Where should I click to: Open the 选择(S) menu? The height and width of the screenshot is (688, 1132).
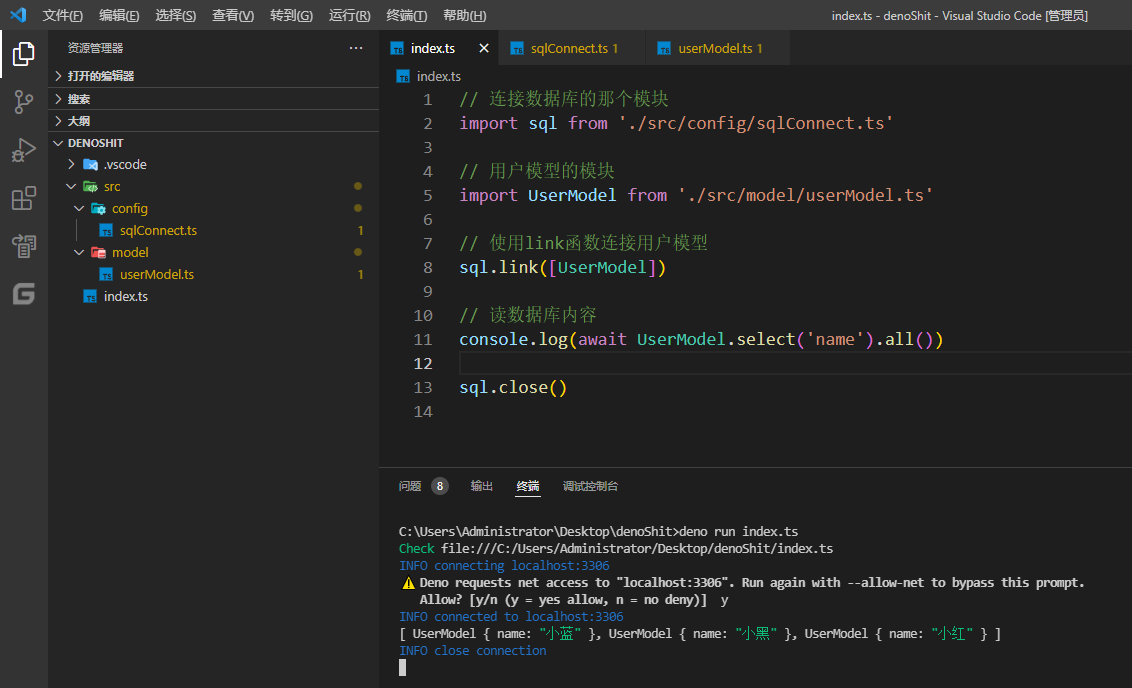click(175, 15)
